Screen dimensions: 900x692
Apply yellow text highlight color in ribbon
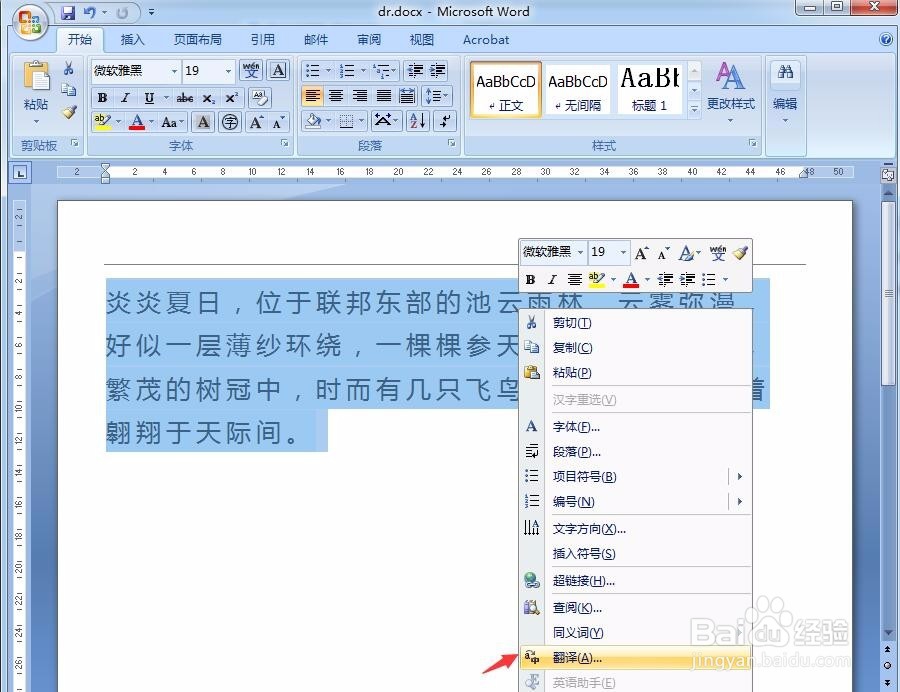[x=102, y=122]
